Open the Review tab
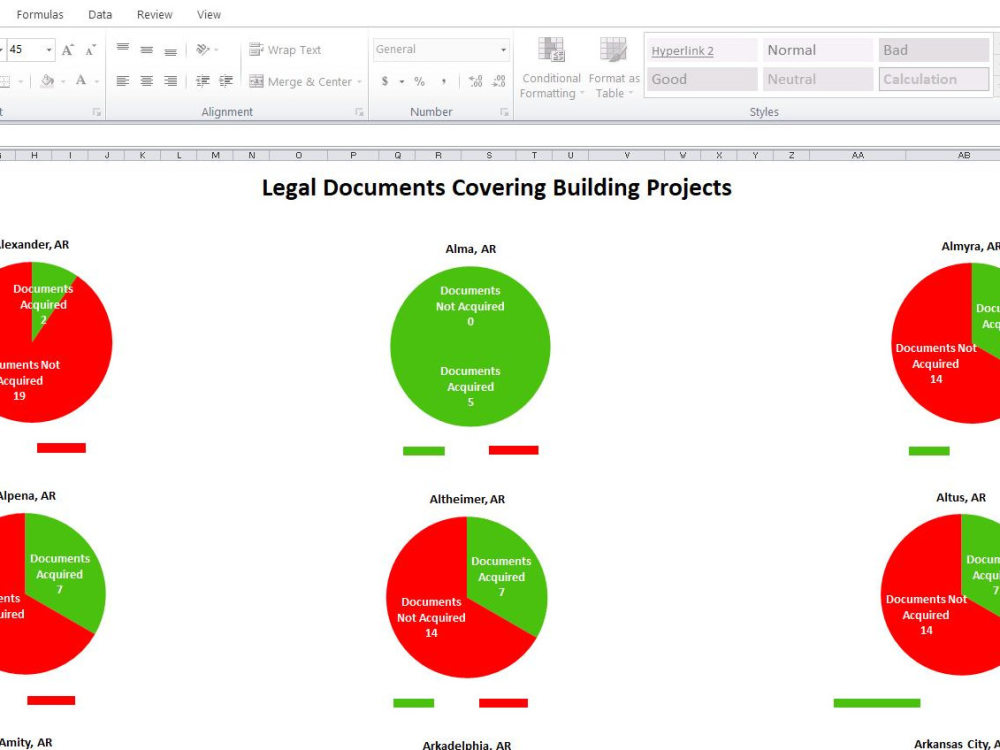The width and height of the screenshot is (1000, 750). tap(154, 14)
